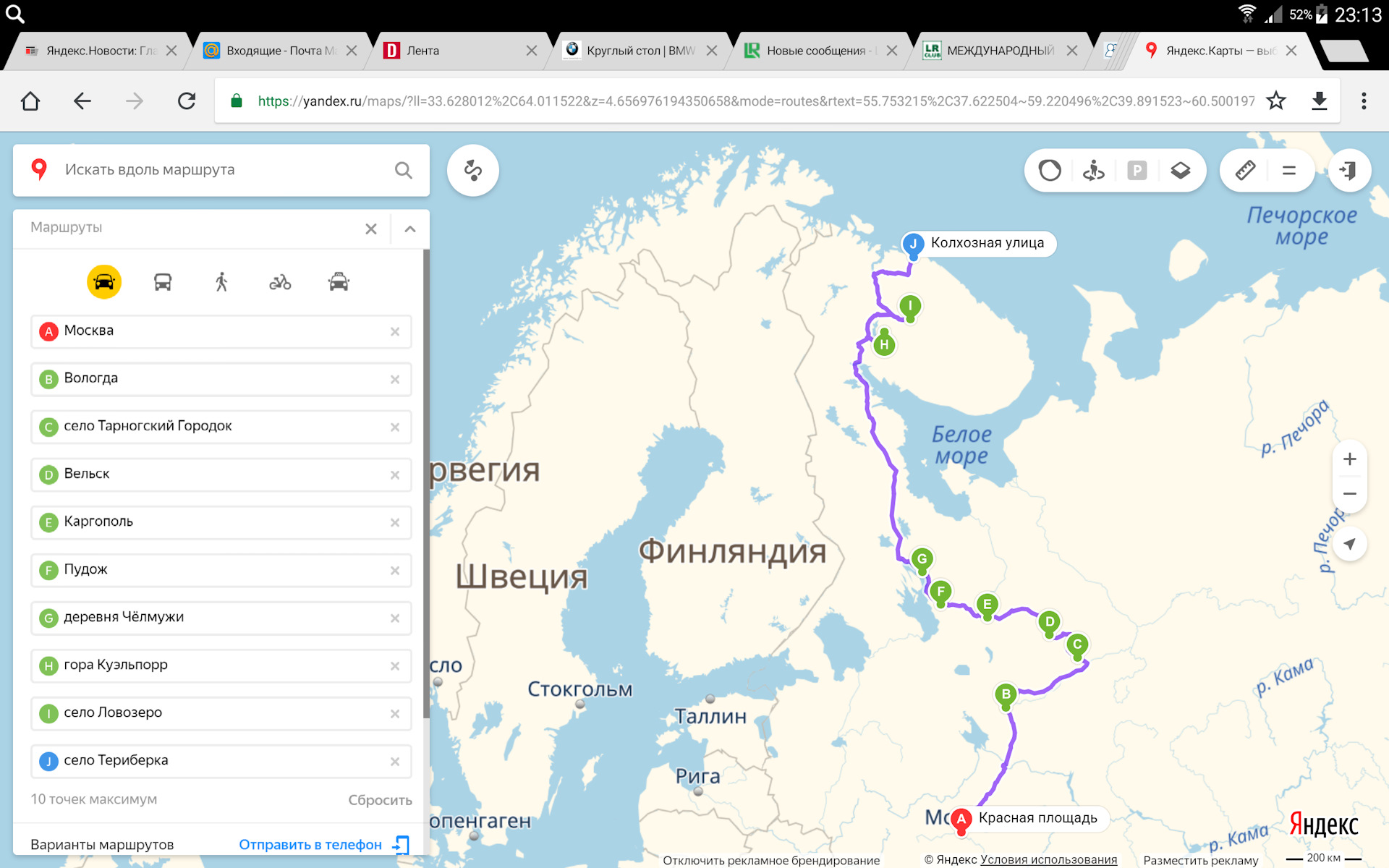The width and height of the screenshot is (1389, 868).
Task: Select the taxi route mode icon
Action: coord(339,282)
